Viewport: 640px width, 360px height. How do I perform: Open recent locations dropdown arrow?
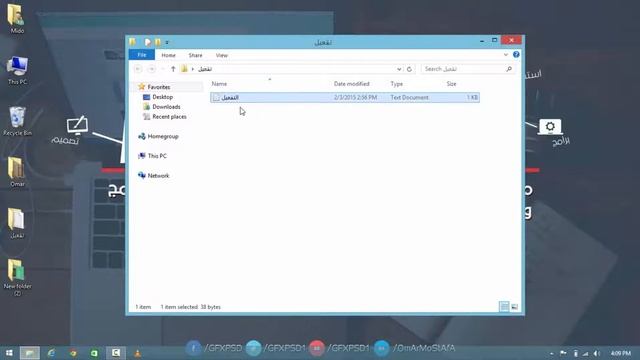(163, 69)
